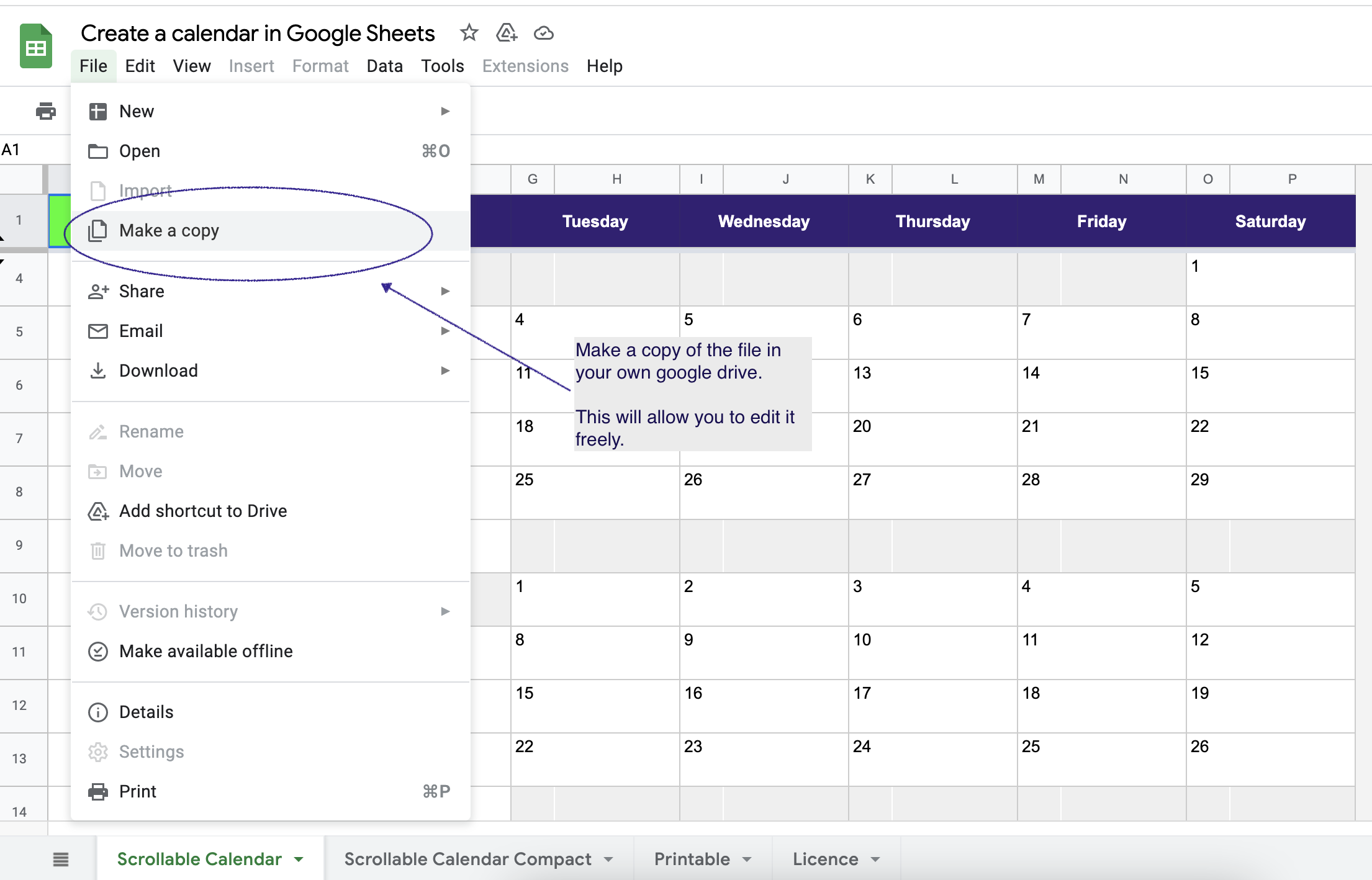Click the Print printer icon in menu
Image resolution: width=1372 pixels, height=880 pixels.
[x=98, y=792]
